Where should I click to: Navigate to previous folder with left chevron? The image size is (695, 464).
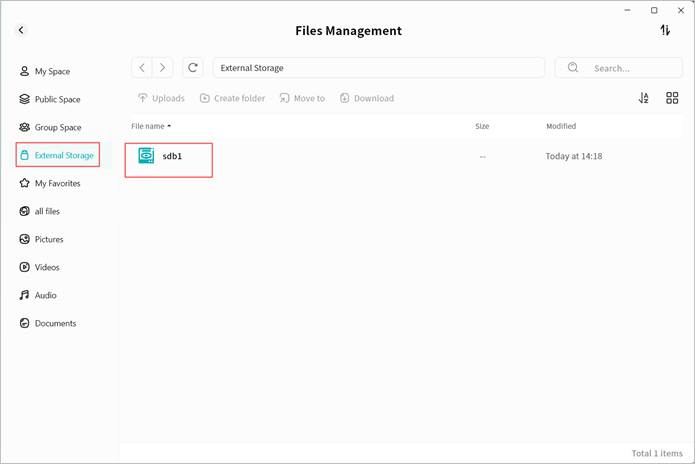(x=142, y=68)
